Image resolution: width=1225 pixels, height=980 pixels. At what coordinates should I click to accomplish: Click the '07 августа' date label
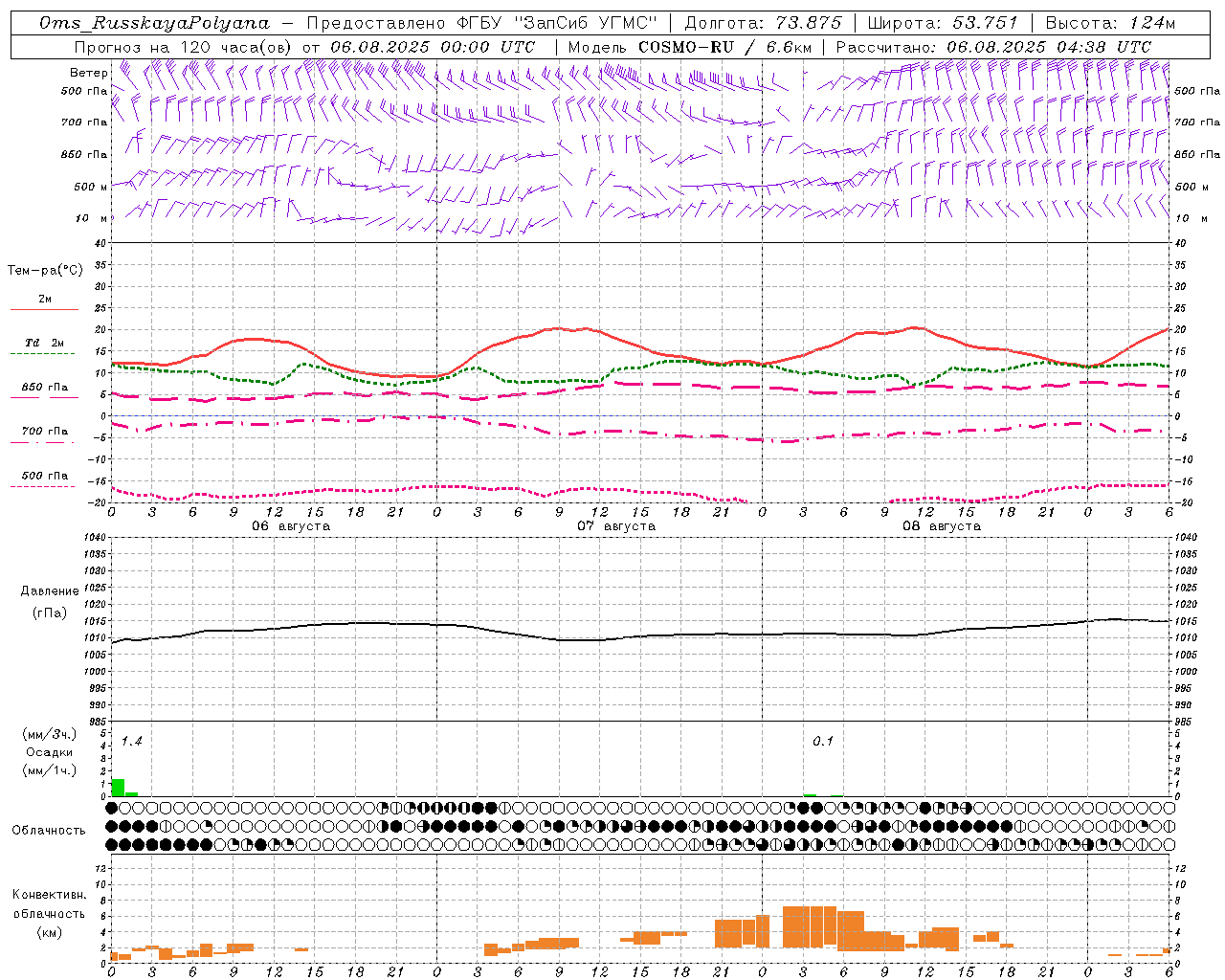coord(616,526)
